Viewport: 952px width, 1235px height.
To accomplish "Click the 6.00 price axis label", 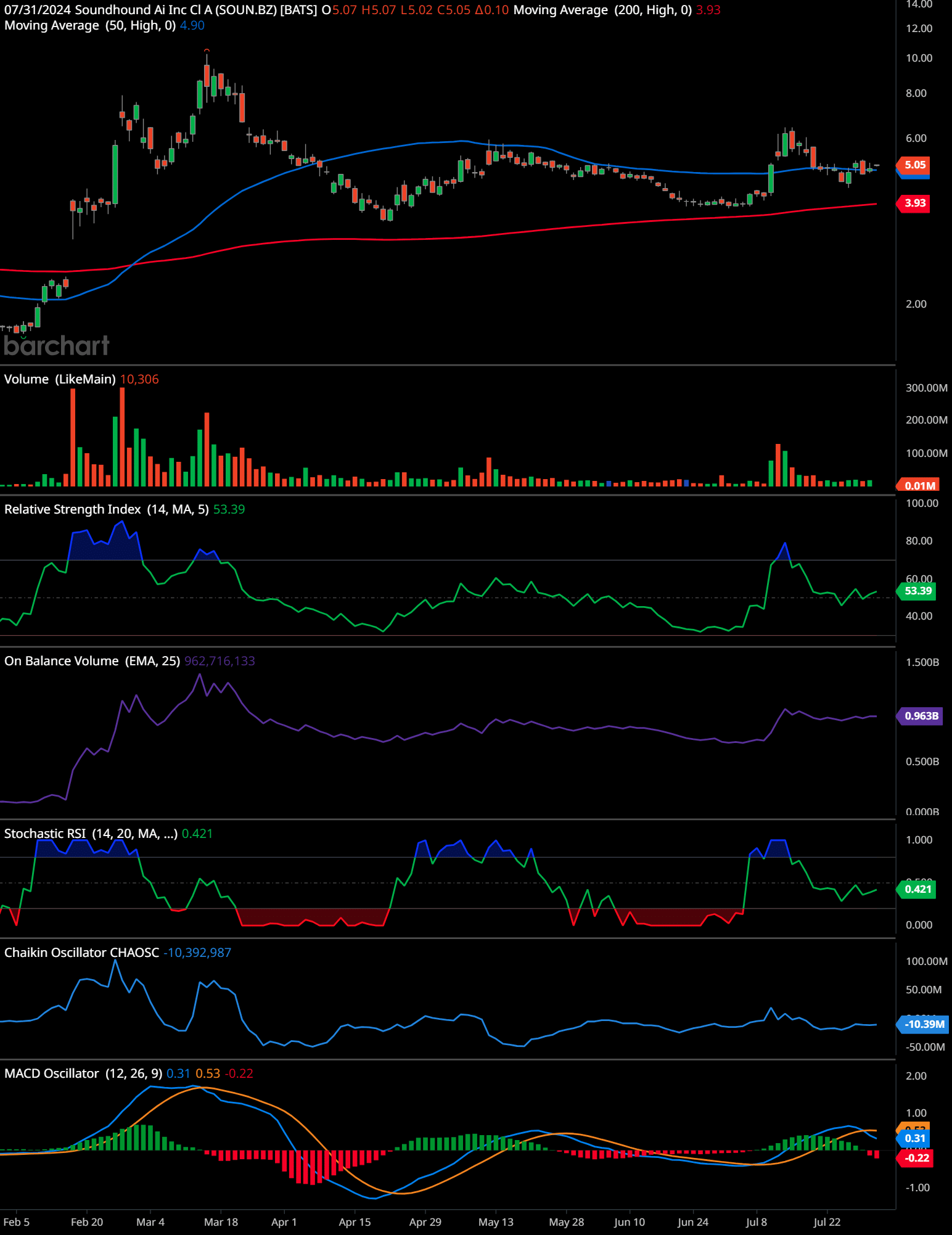I will point(916,138).
